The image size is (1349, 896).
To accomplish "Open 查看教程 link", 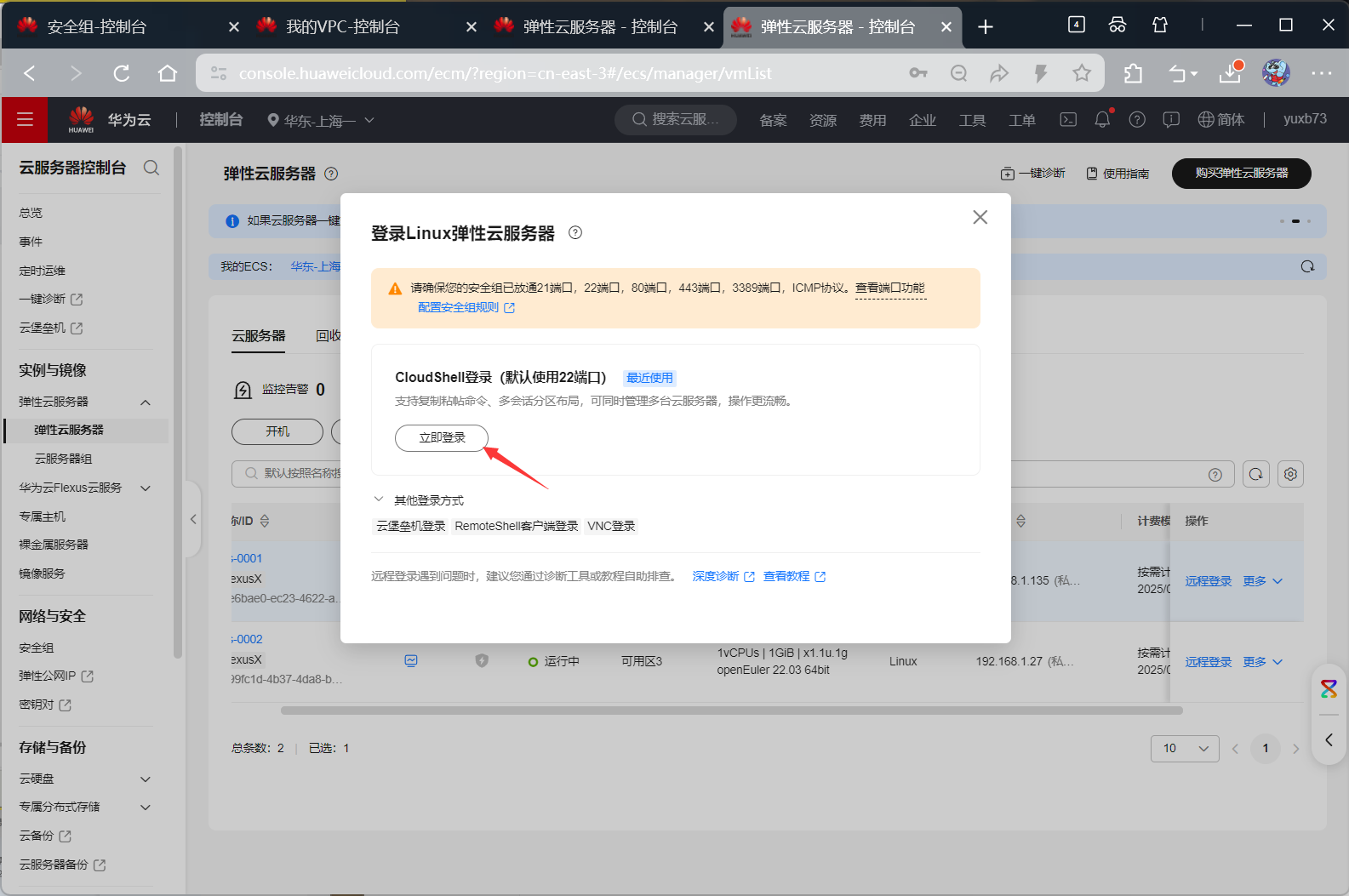I will [x=793, y=576].
